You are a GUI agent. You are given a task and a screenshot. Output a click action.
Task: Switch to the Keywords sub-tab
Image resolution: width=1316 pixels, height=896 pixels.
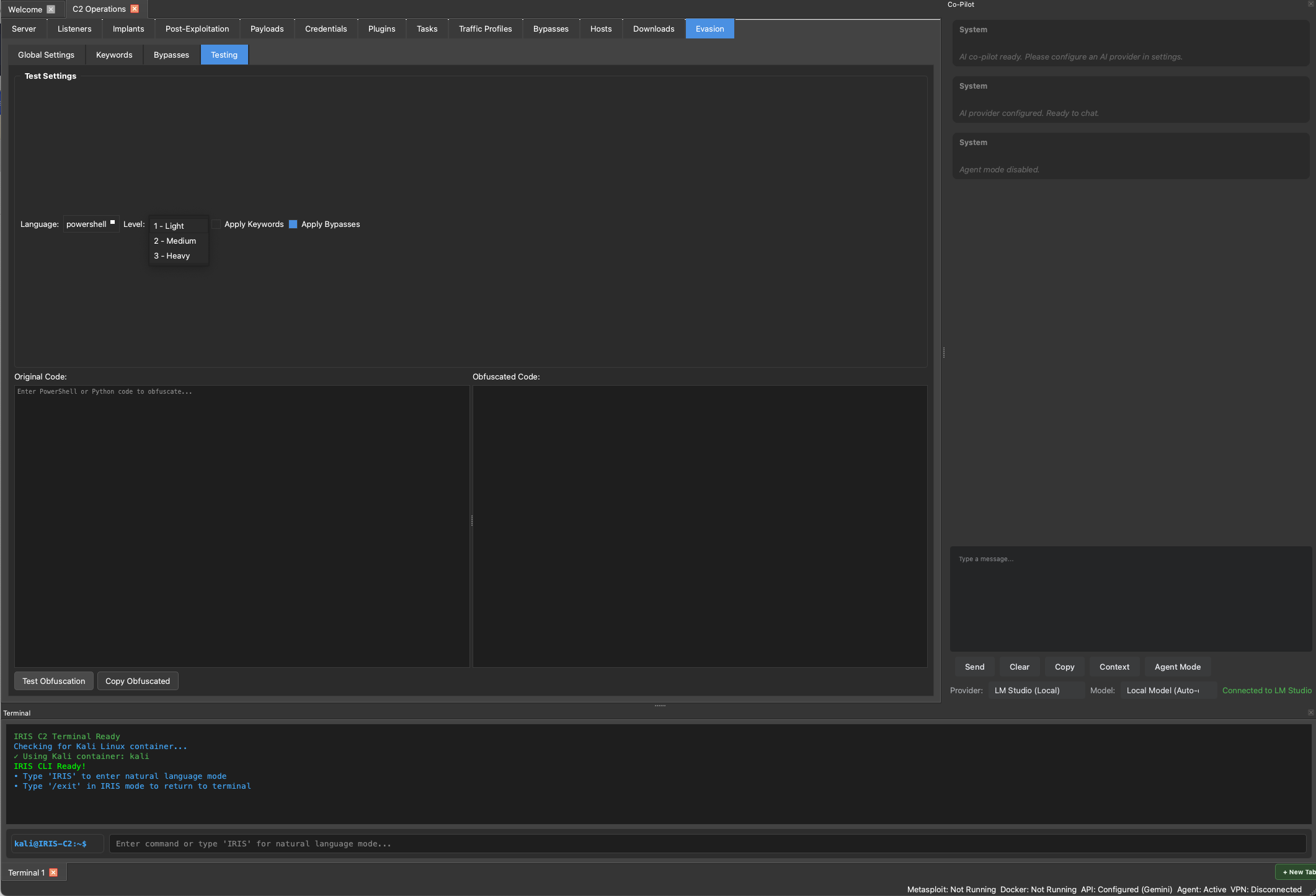114,55
